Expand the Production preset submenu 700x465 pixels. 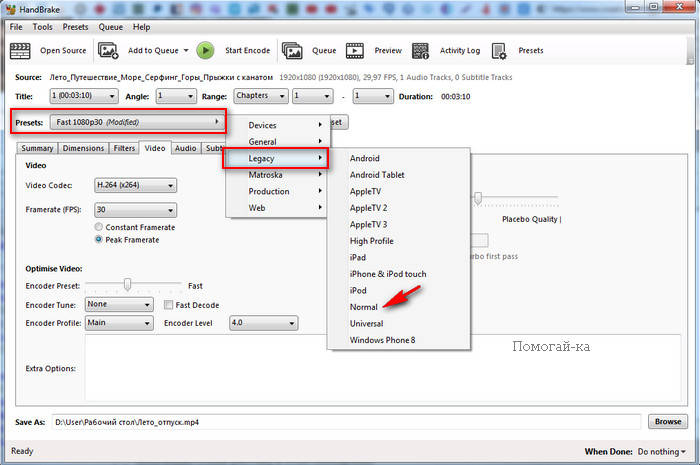pyautogui.click(x=277, y=191)
